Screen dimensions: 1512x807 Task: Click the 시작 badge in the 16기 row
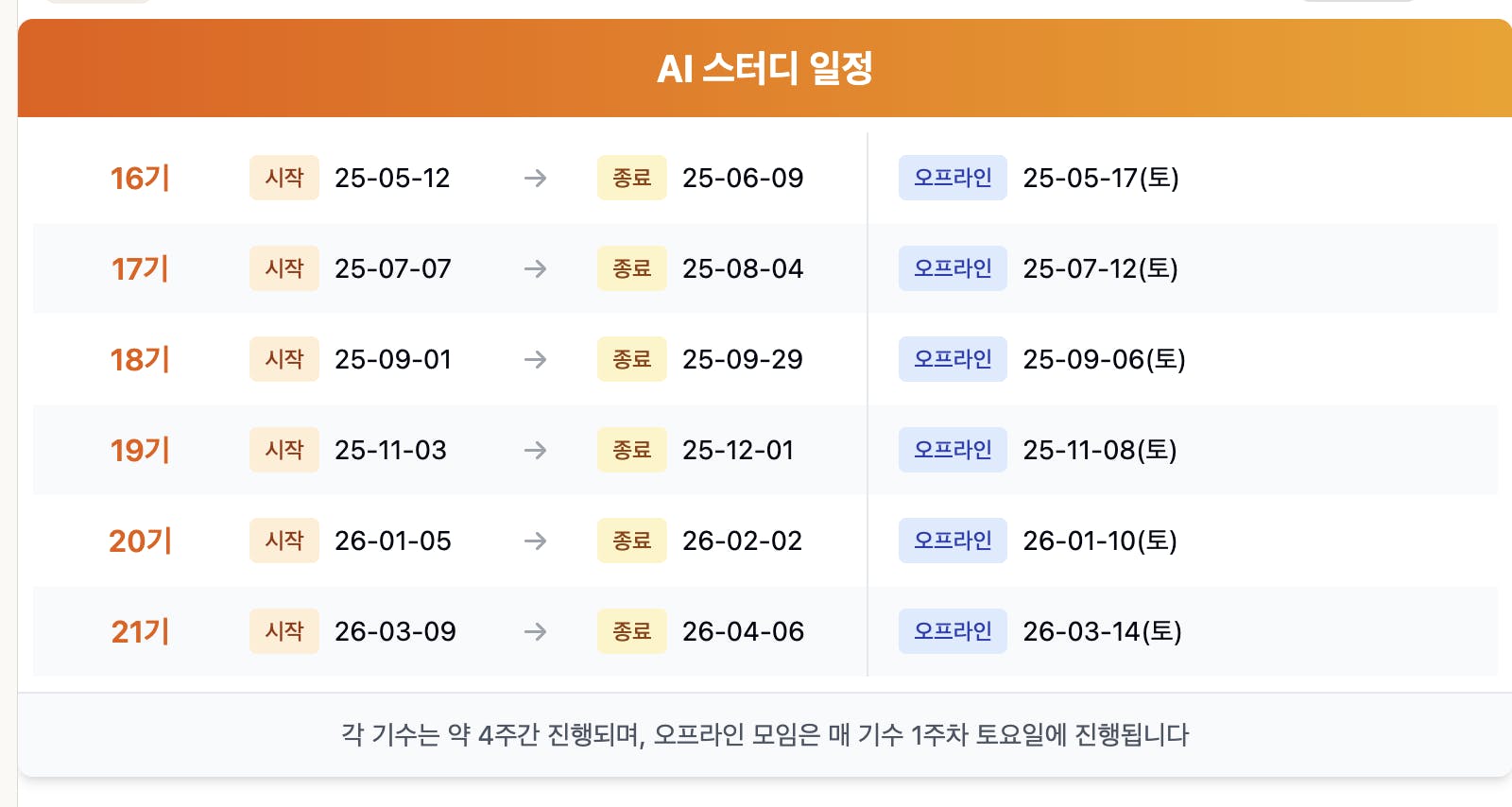pyautogui.click(x=284, y=178)
